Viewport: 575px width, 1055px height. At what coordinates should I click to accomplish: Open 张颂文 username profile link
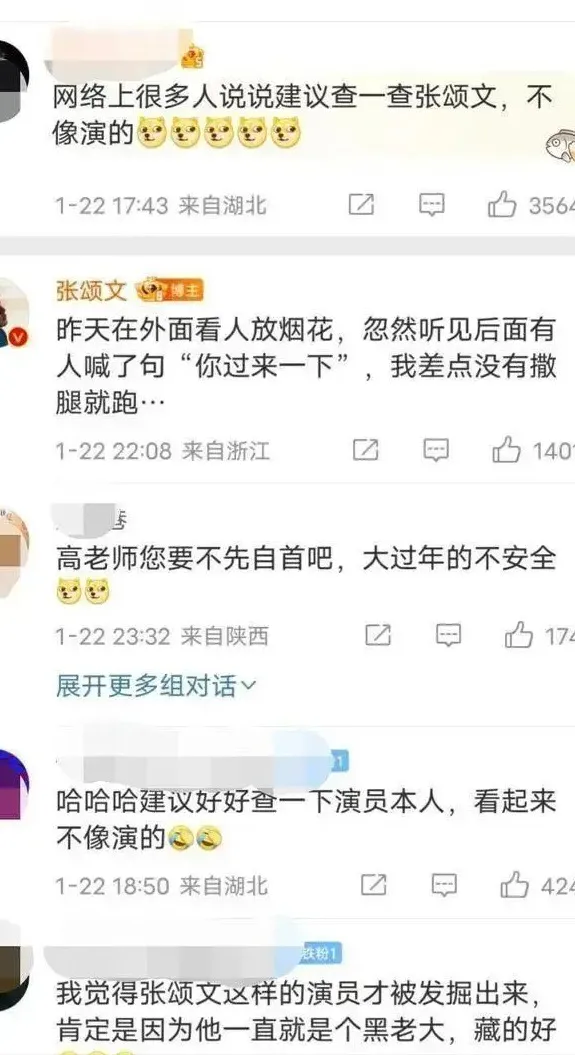tap(91, 291)
